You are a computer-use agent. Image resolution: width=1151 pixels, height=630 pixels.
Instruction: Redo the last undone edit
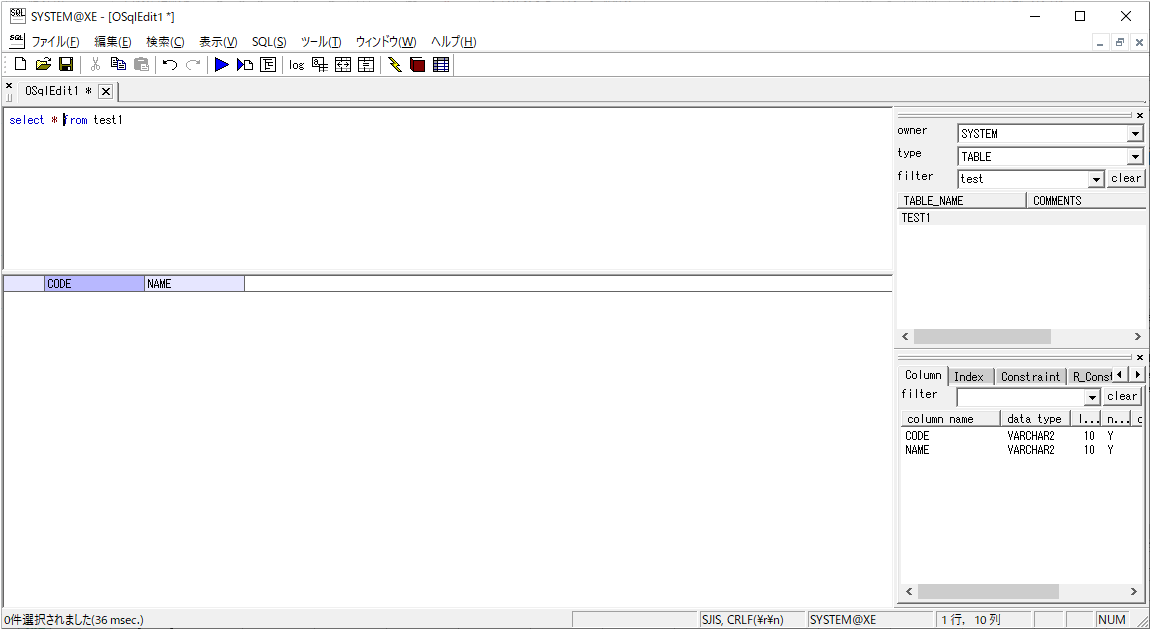193,65
